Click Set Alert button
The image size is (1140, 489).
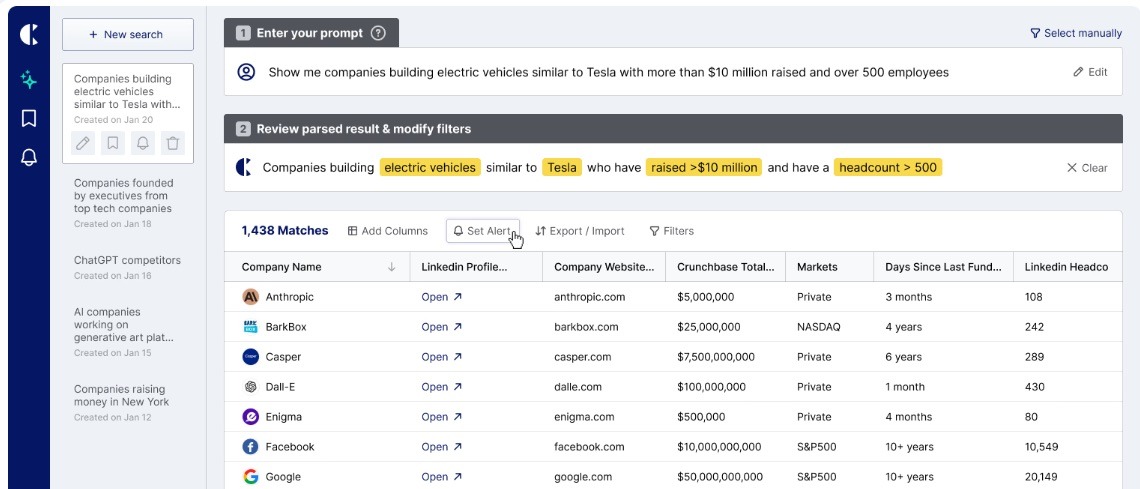[483, 231]
